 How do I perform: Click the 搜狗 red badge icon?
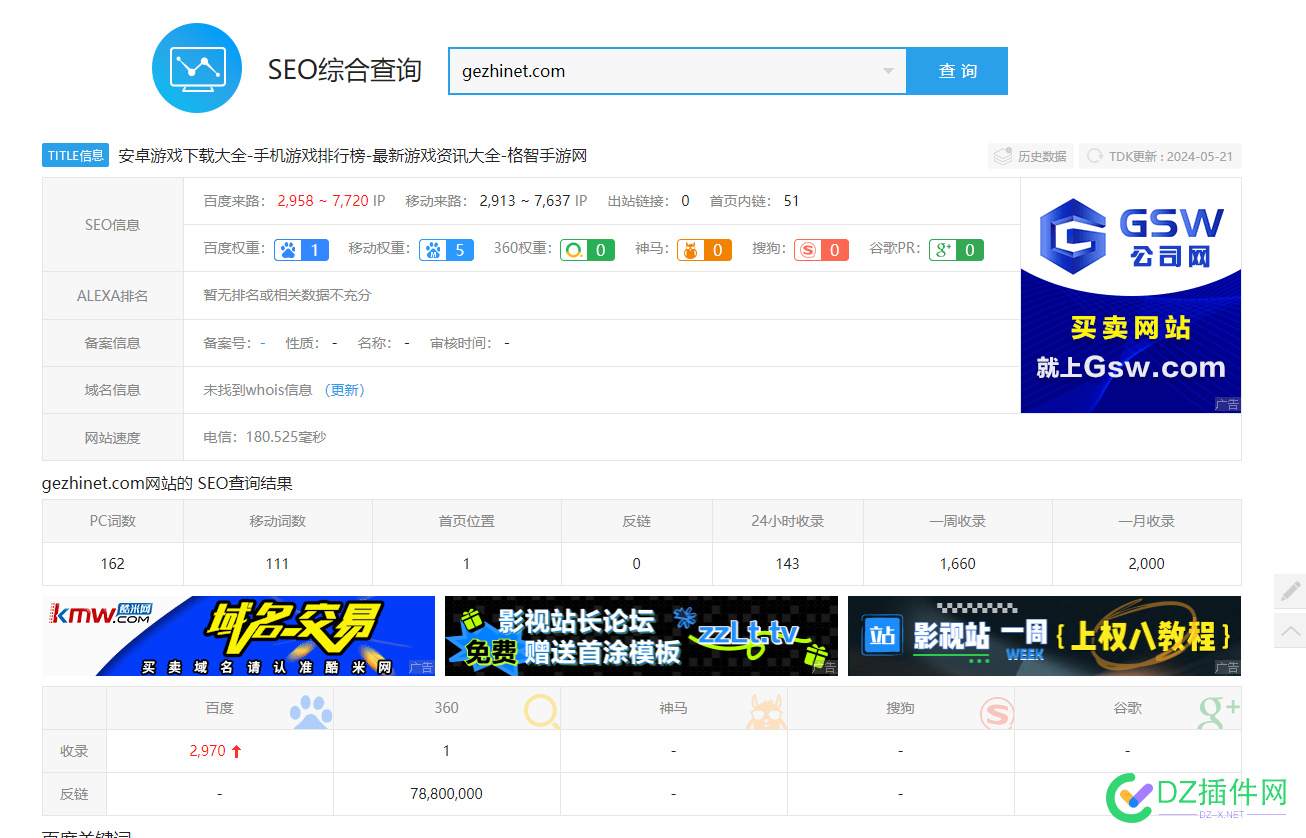pyautogui.click(x=822, y=250)
